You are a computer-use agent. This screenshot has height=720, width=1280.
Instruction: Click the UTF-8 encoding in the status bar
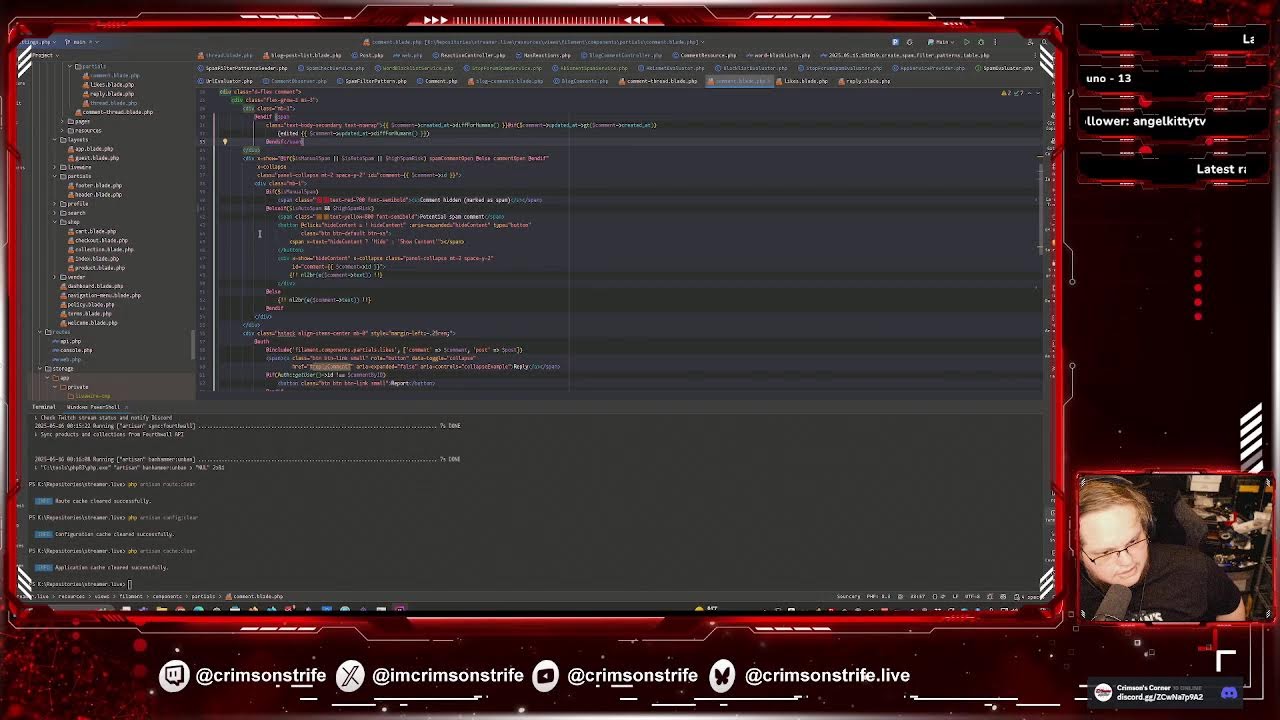[x=972, y=596]
